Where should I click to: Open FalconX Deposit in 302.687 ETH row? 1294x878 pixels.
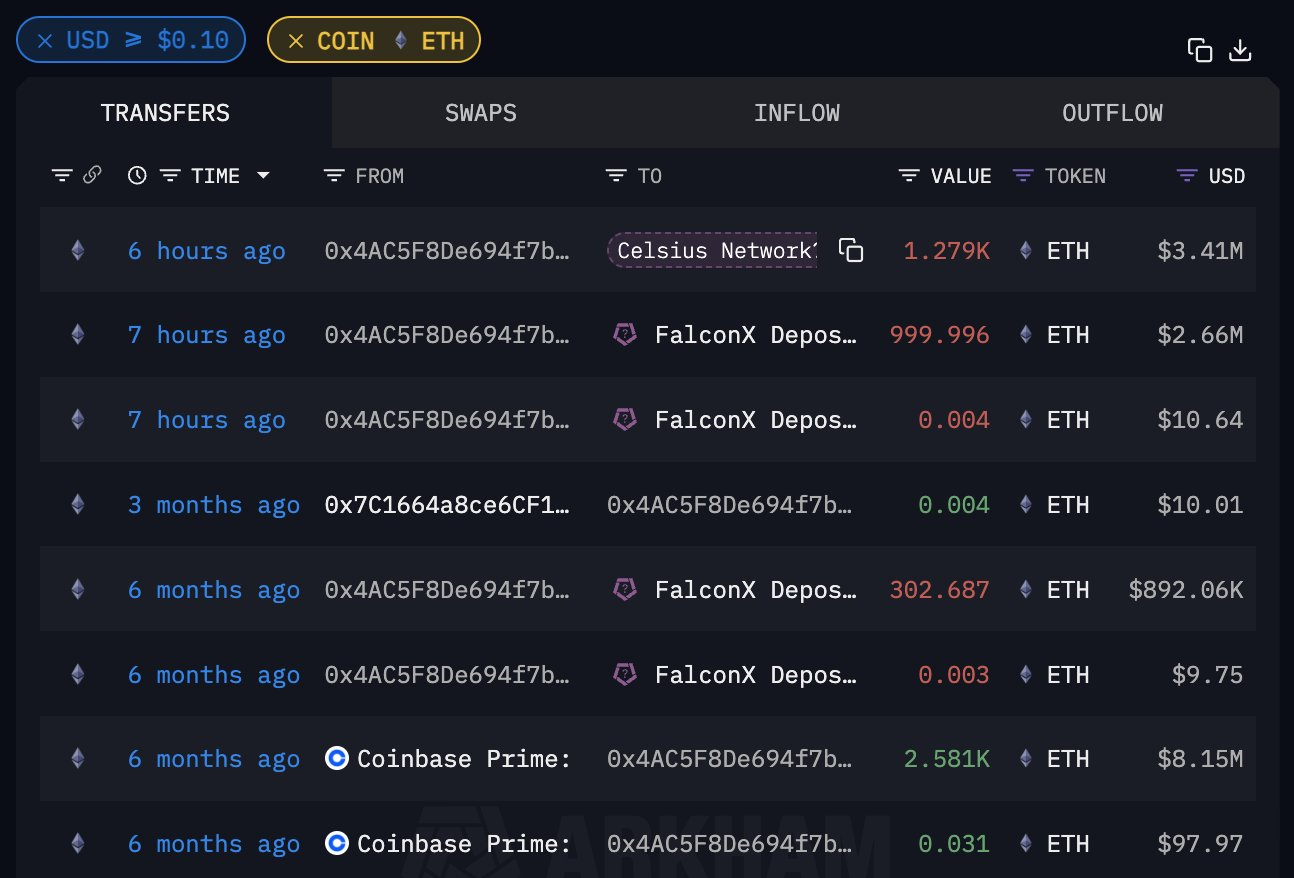(756, 589)
